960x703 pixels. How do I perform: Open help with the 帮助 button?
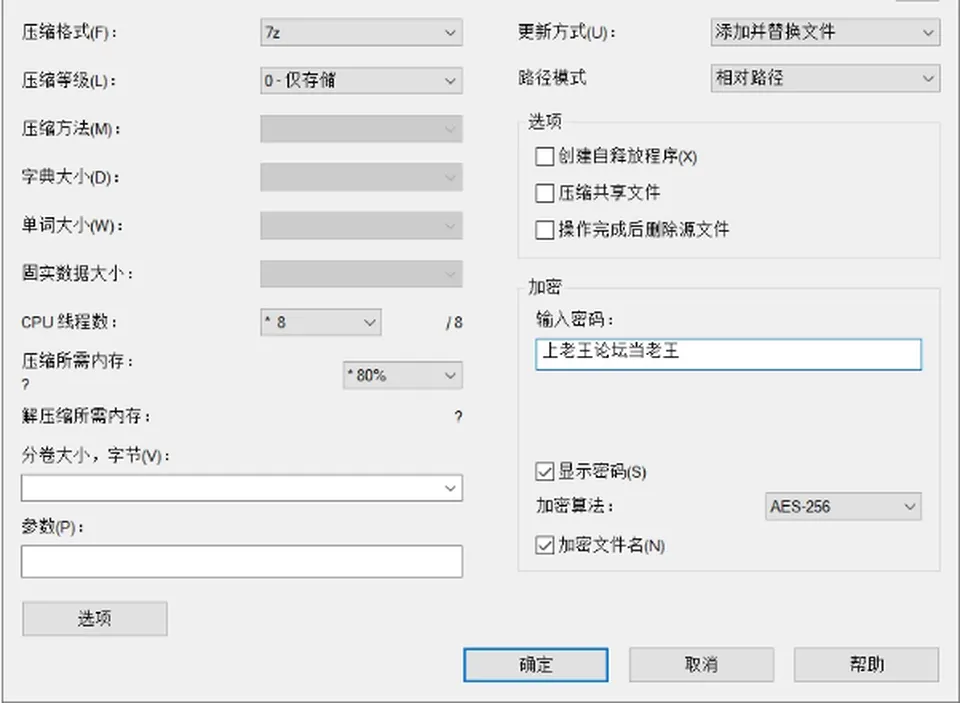(866, 664)
